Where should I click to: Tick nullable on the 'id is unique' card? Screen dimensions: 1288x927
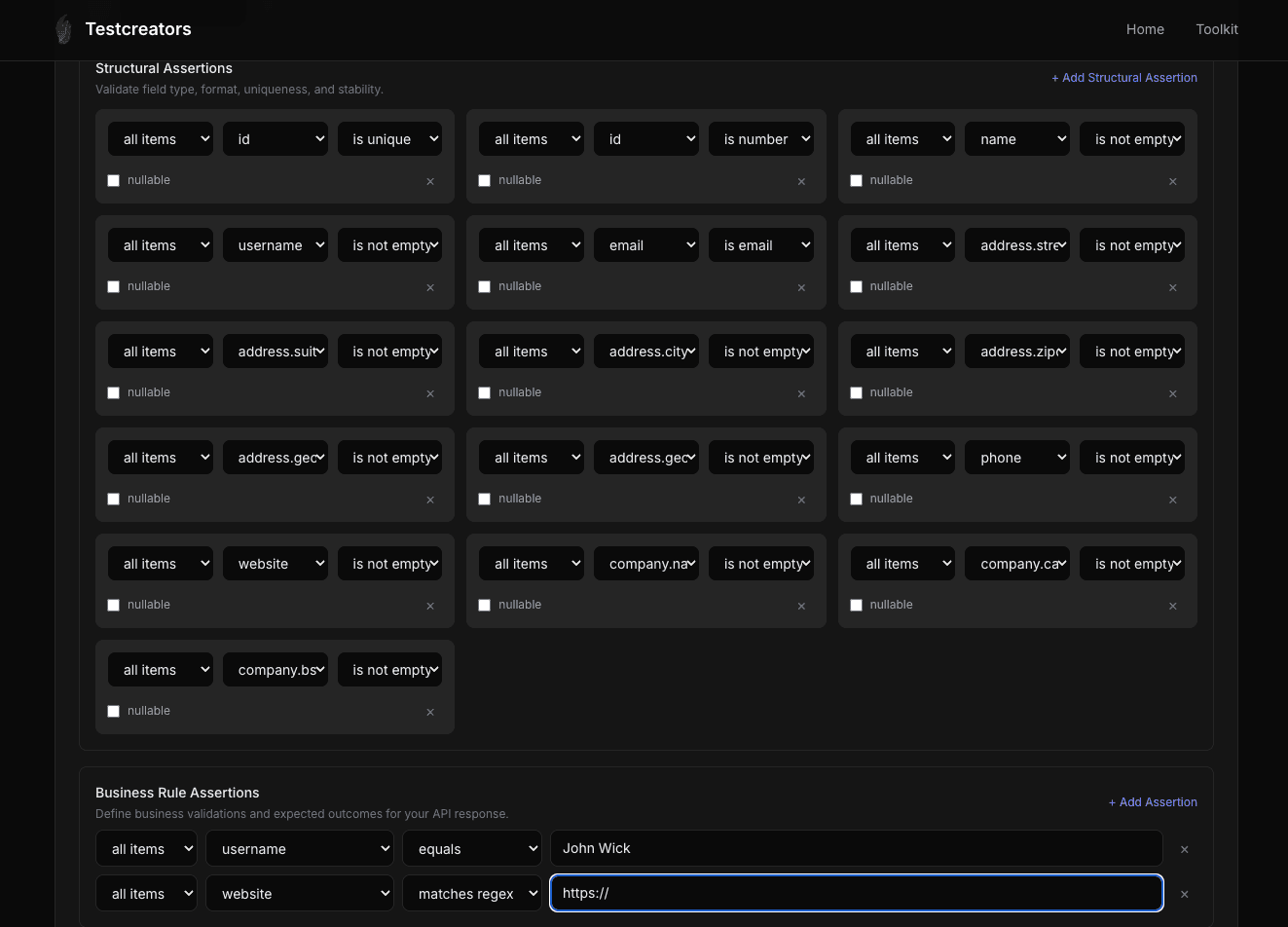113,180
